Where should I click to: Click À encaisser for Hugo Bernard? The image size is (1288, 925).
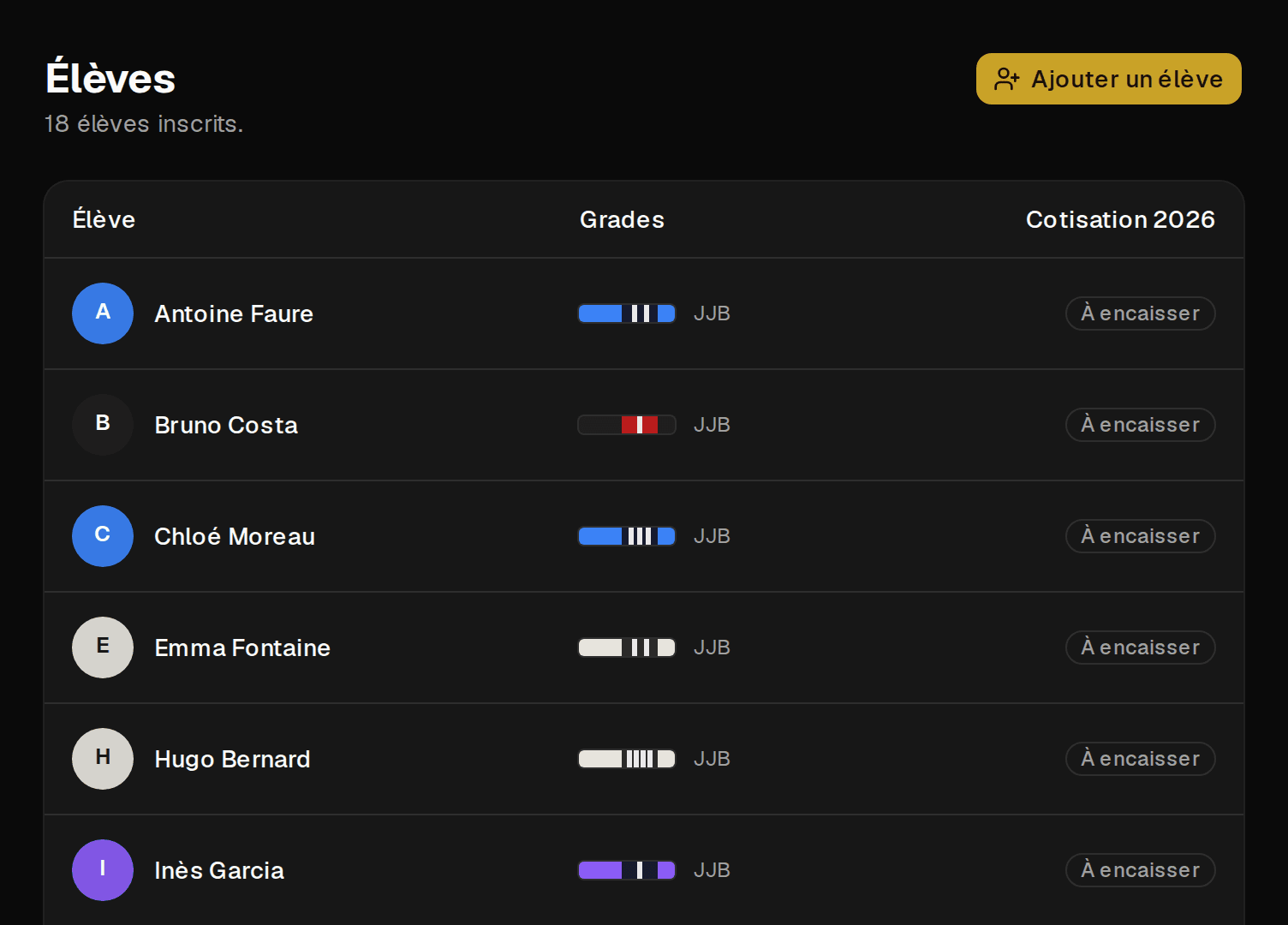tap(1141, 759)
